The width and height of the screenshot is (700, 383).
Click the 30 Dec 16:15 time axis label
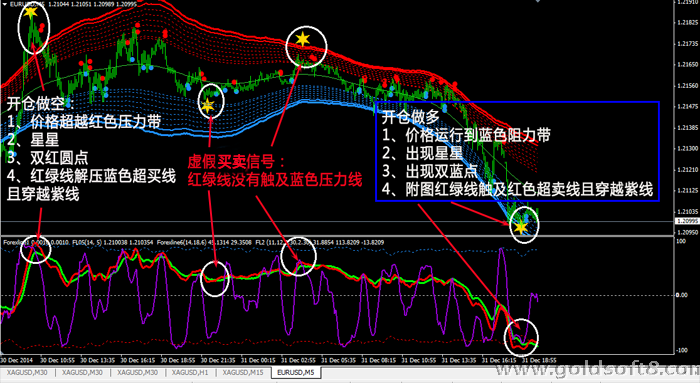tap(138, 360)
